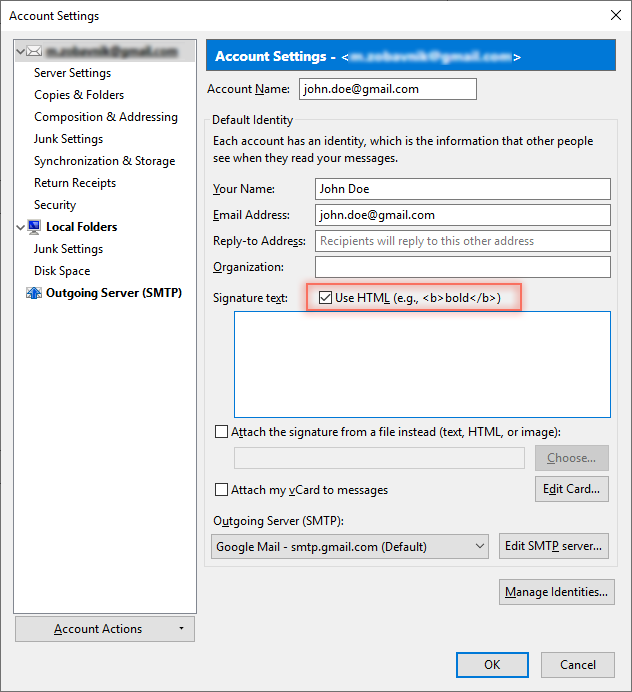Screen dimensions: 632x692
Task: Click the Edit Card button
Action: click(x=572, y=489)
